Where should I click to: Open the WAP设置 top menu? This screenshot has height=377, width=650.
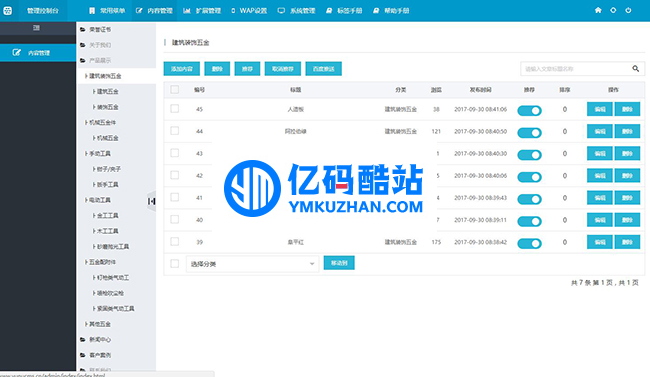[x=249, y=10]
